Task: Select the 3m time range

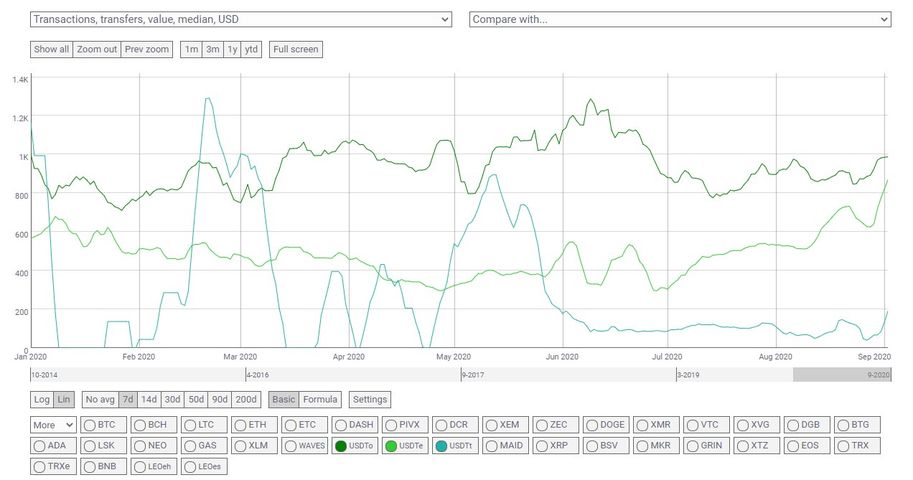Action: [212, 49]
